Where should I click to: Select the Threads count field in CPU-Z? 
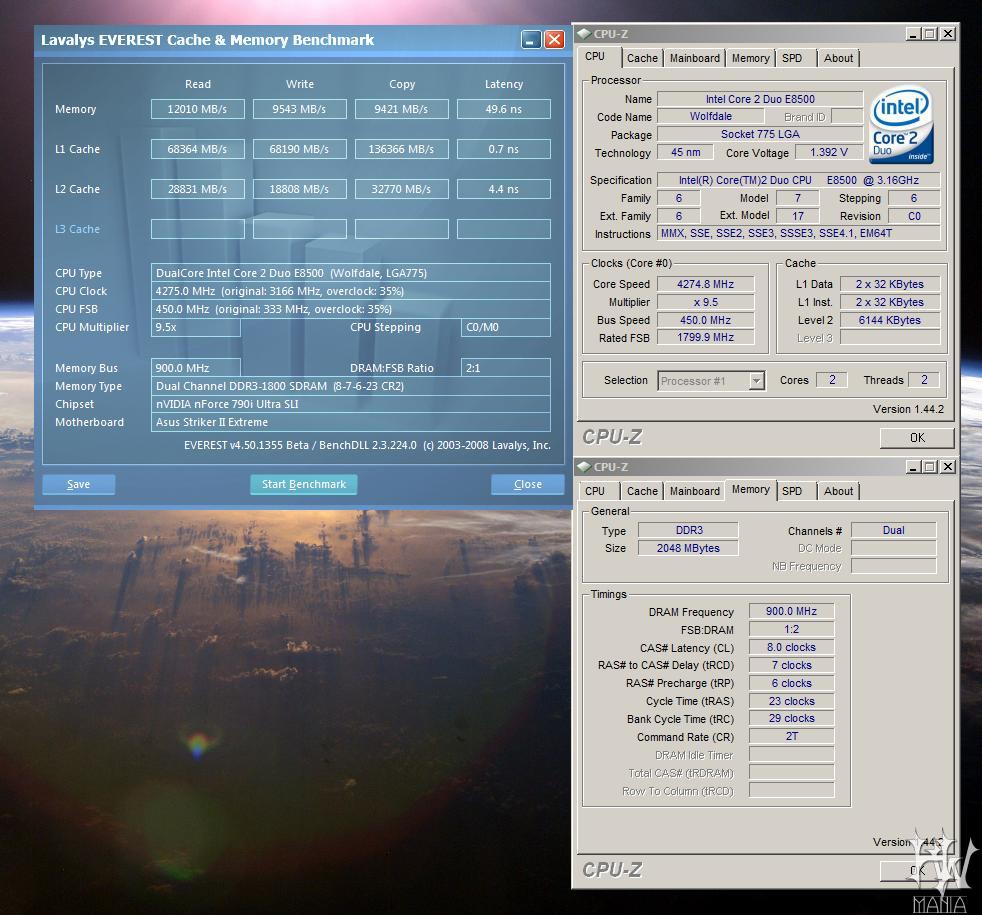tap(924, 380)
